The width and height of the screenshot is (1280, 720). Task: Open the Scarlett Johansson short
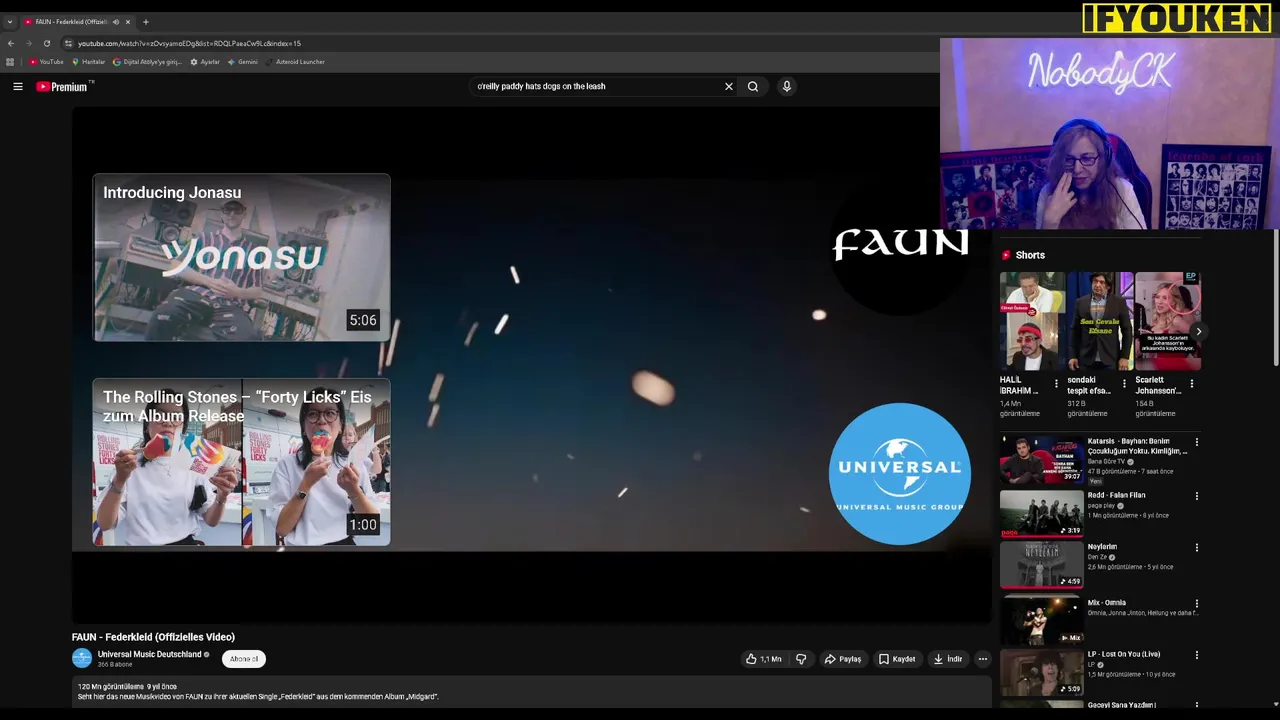pyautogui.click(x=1168, y=321)
